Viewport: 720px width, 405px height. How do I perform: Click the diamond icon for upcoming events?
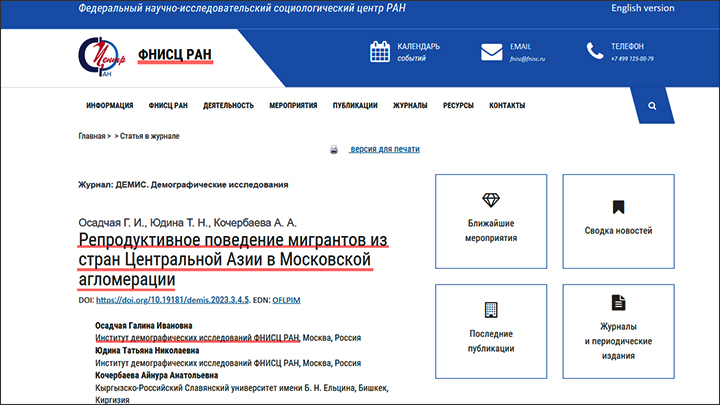(491, 200)
